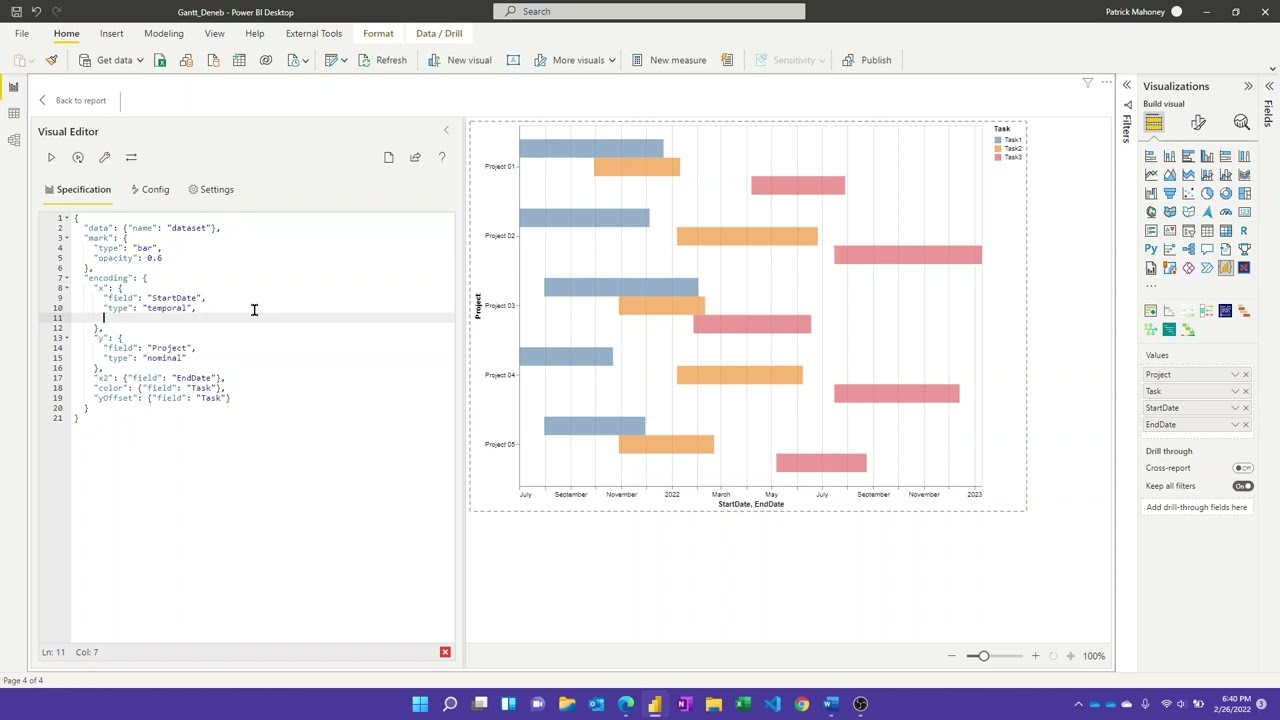The image size is (1280, 720).
Task: Click the Quick measure icon after New measure
Action: [x=727, y=60]
